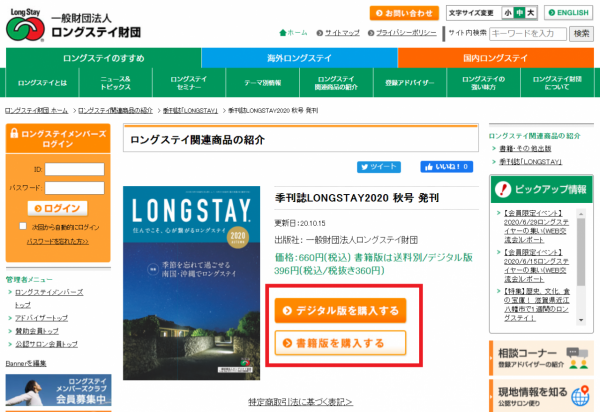600x412 pixels.
Task: Set font size to 小
Action: pyautogui.click(x=508, y=13)
